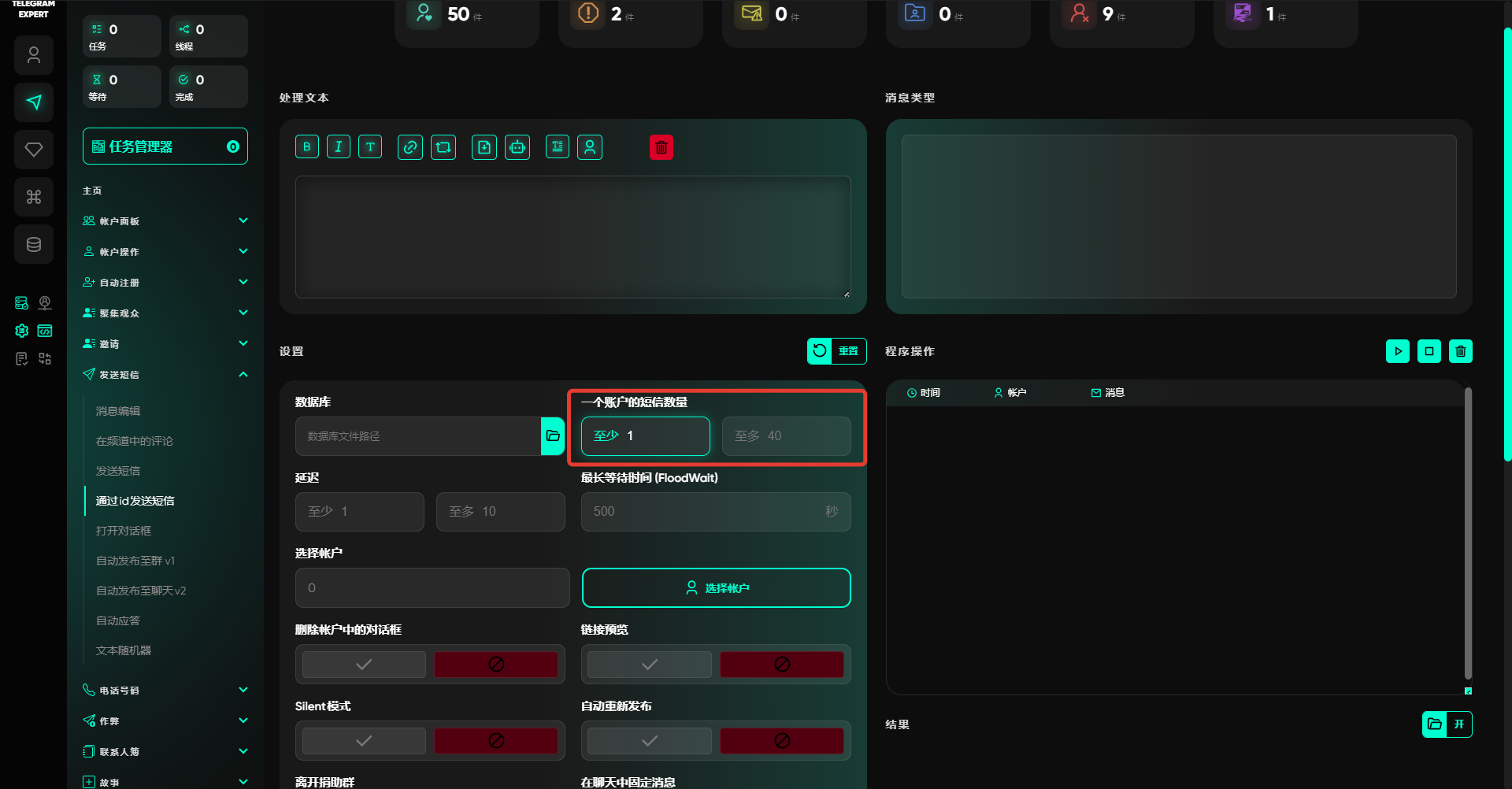Start the program with play button
The height and width of the screenshot is (789, 1512).
tap(1398, 351)
